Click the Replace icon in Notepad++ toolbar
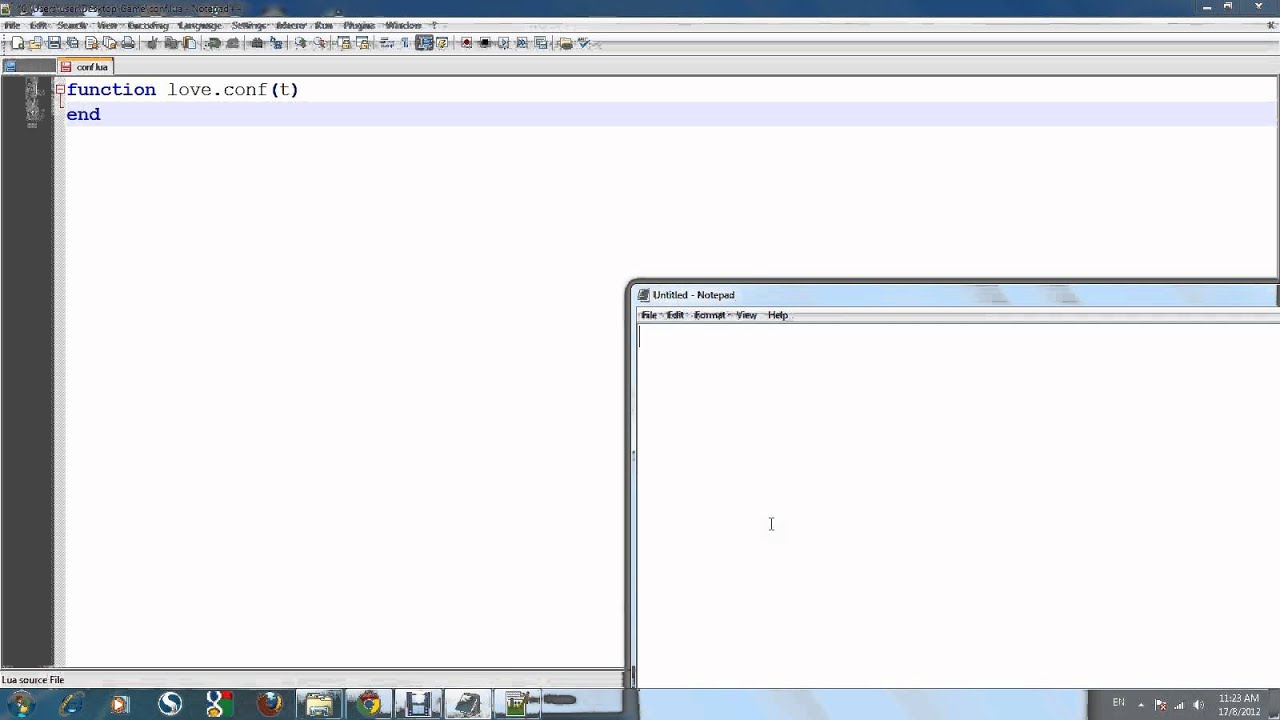Screen dimensions: 1280x720 pyautogui.click(x=276, y=43)
